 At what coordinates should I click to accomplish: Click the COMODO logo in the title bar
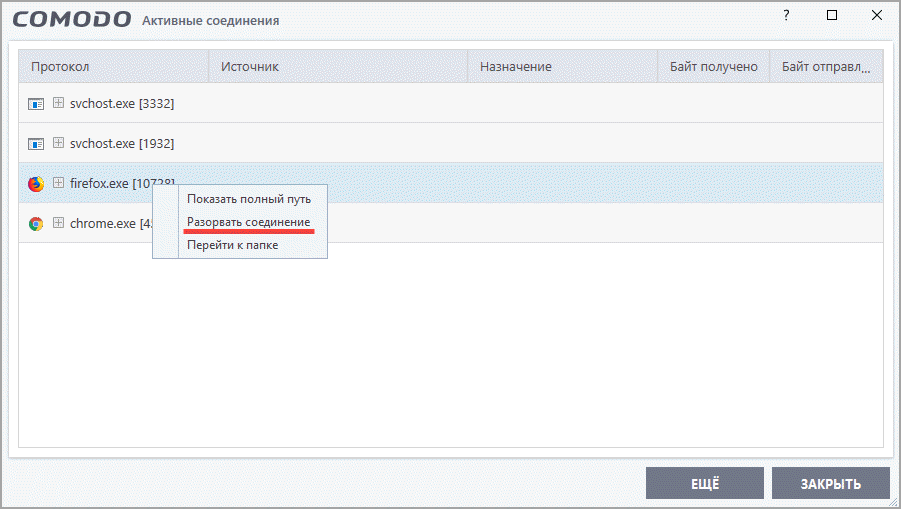(71, 19)
